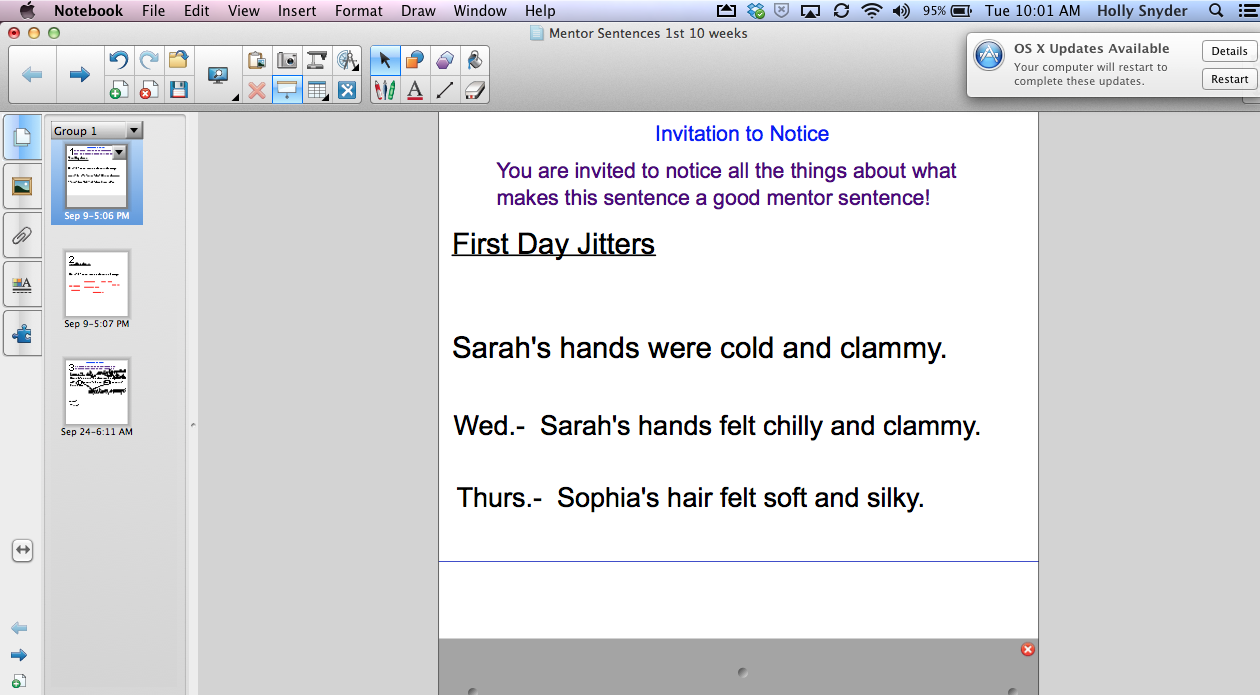
Task: Switch to the Gallery tab
Action: (22, 186)
